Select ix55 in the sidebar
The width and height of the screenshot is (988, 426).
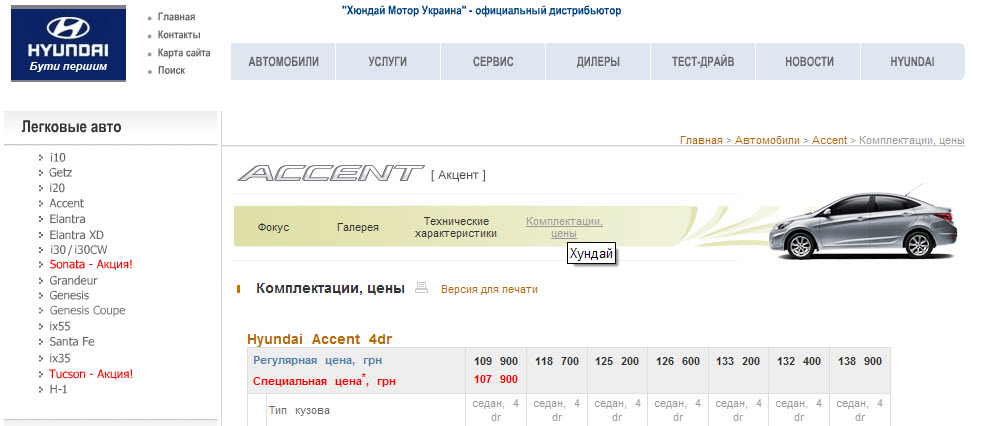point(60,326)
